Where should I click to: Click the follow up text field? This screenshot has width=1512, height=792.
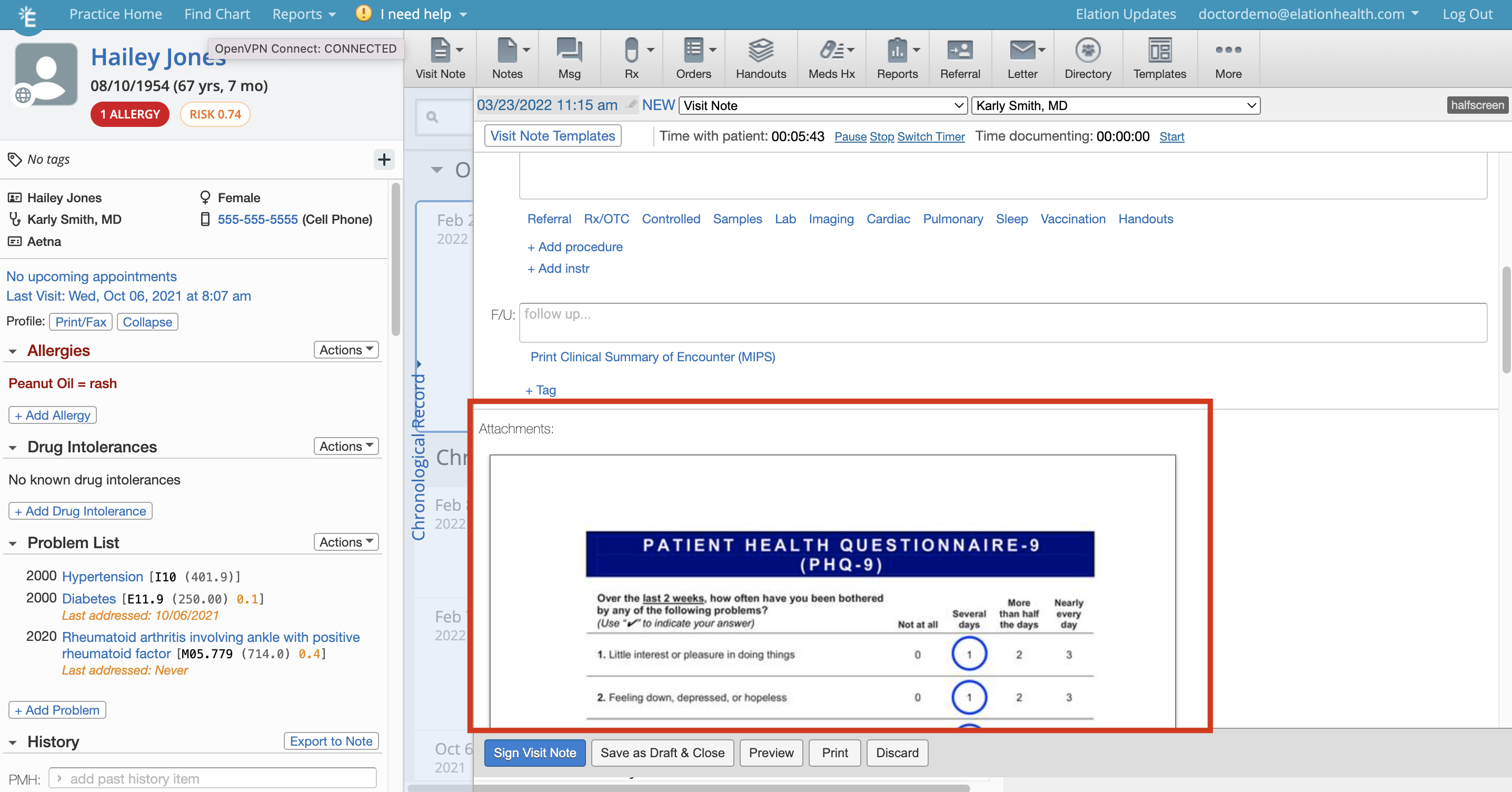pyautogui.click(x=1002, y=322)
